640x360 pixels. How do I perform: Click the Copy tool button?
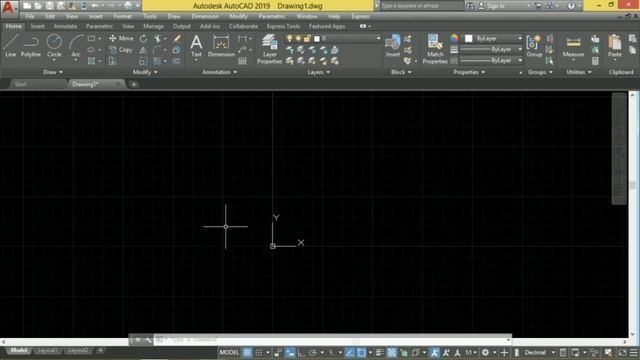[x=121, y=50]
